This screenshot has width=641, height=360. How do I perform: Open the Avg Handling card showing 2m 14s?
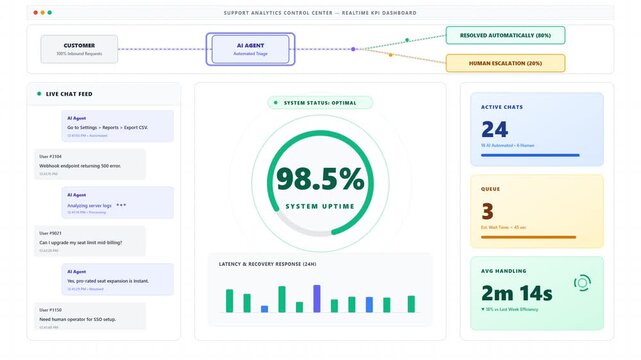537,293
